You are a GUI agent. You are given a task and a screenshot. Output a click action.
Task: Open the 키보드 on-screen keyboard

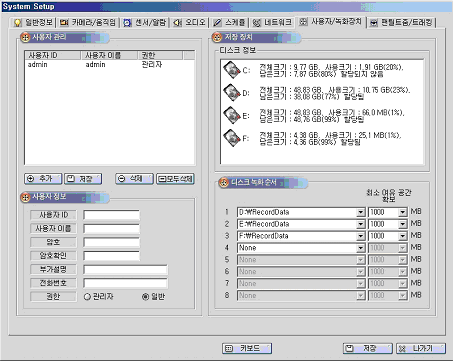point(247,348)
